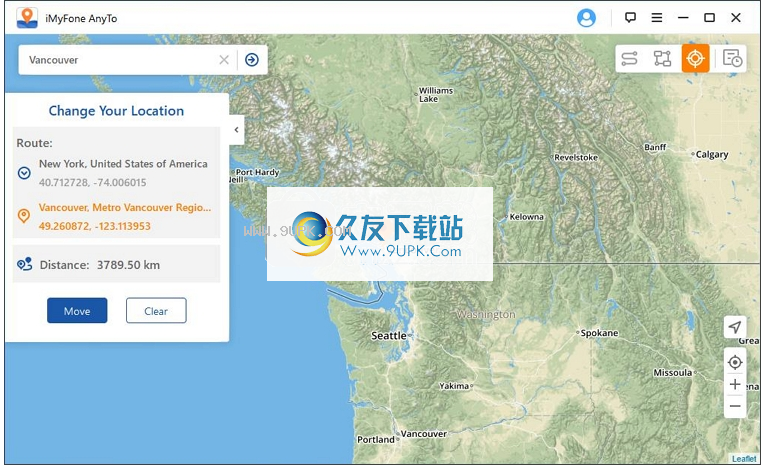Click Kelowna label on the map
Viewport: 761px width, 468px height.
[x=527, y=217]
